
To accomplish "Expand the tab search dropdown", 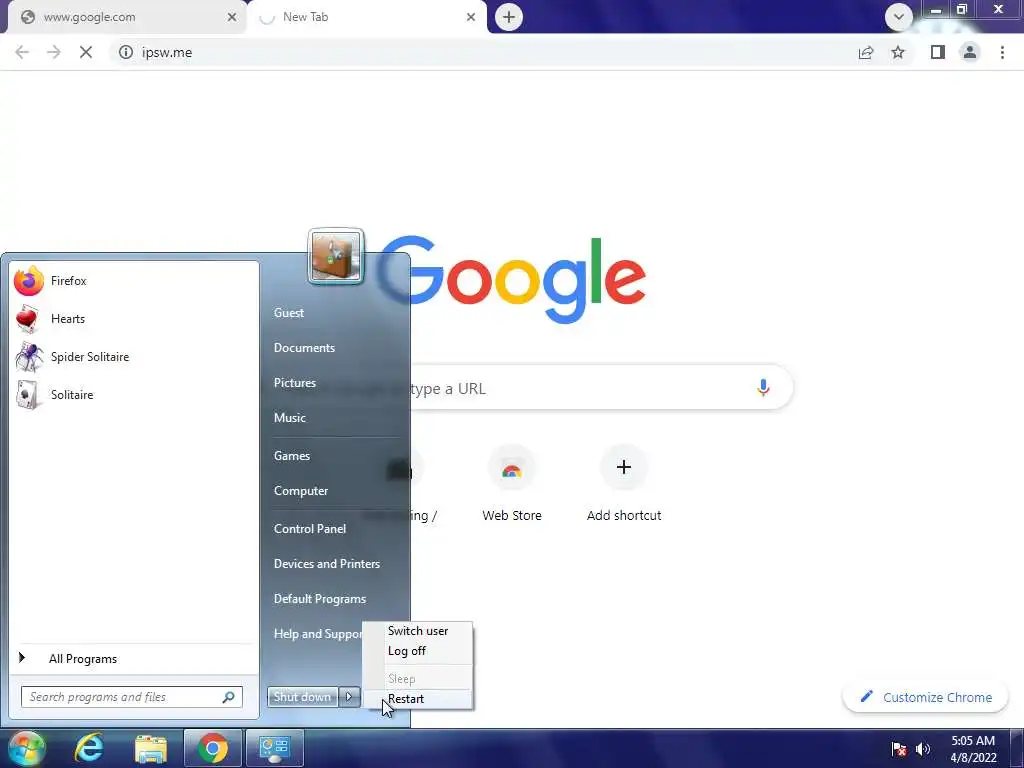I will 899,17.
